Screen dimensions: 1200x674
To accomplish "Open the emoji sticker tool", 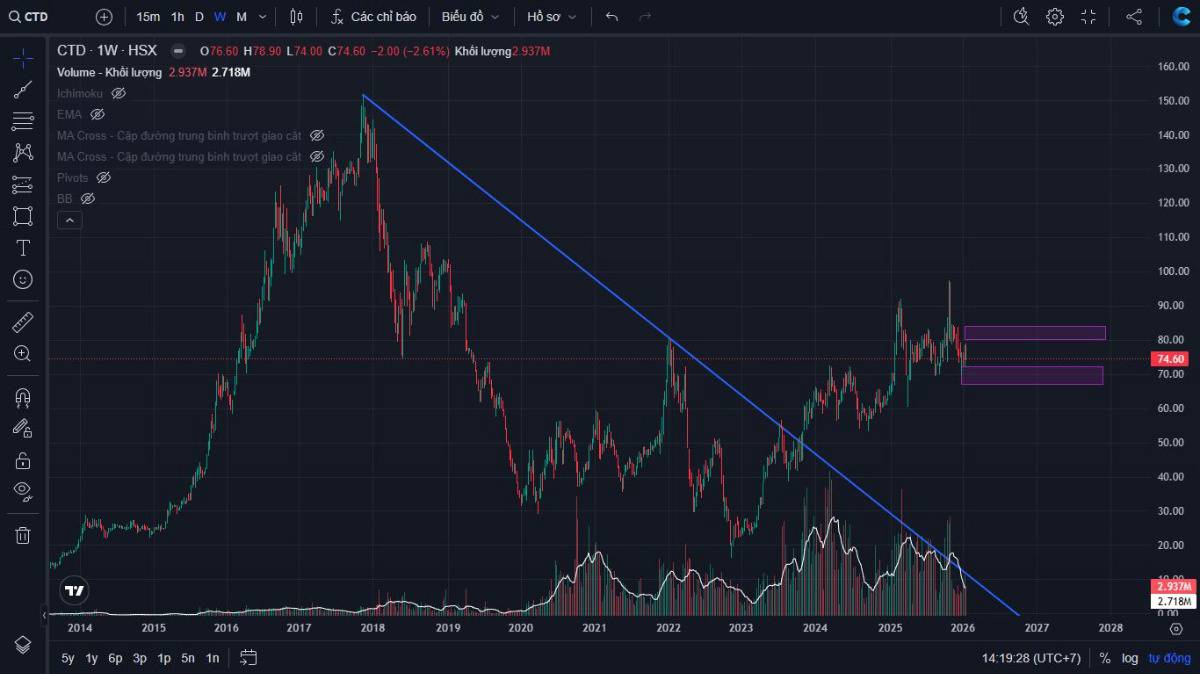I will 22,280.
